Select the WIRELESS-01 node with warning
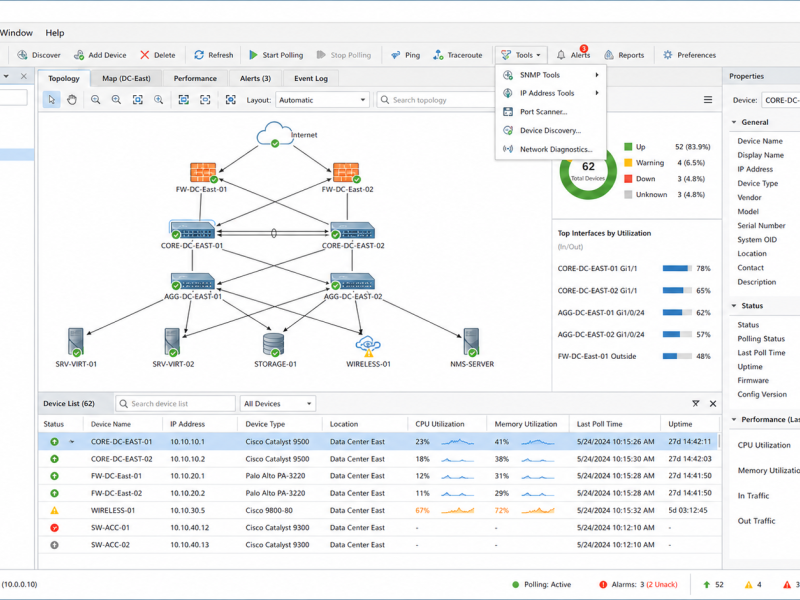Image resolution: width=800 pixels, height=600 pixels. pyautogui.click(x=368, y=346)
